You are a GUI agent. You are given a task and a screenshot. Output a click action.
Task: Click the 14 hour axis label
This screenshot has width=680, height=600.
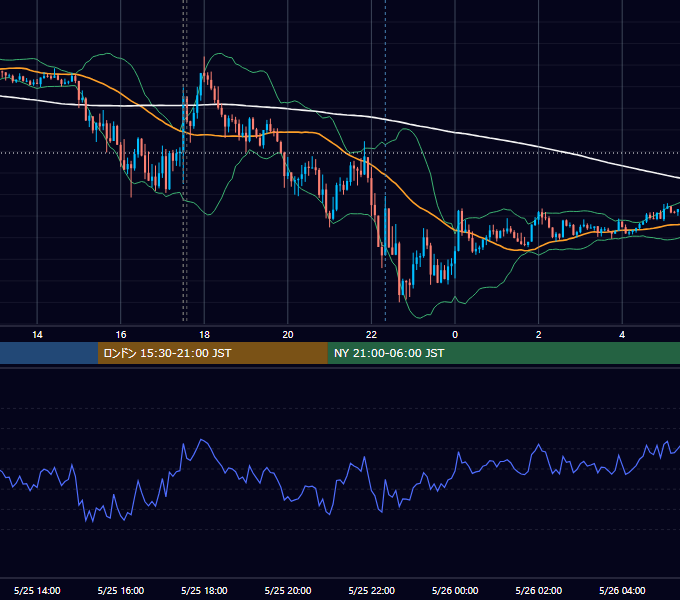[37, 335]
